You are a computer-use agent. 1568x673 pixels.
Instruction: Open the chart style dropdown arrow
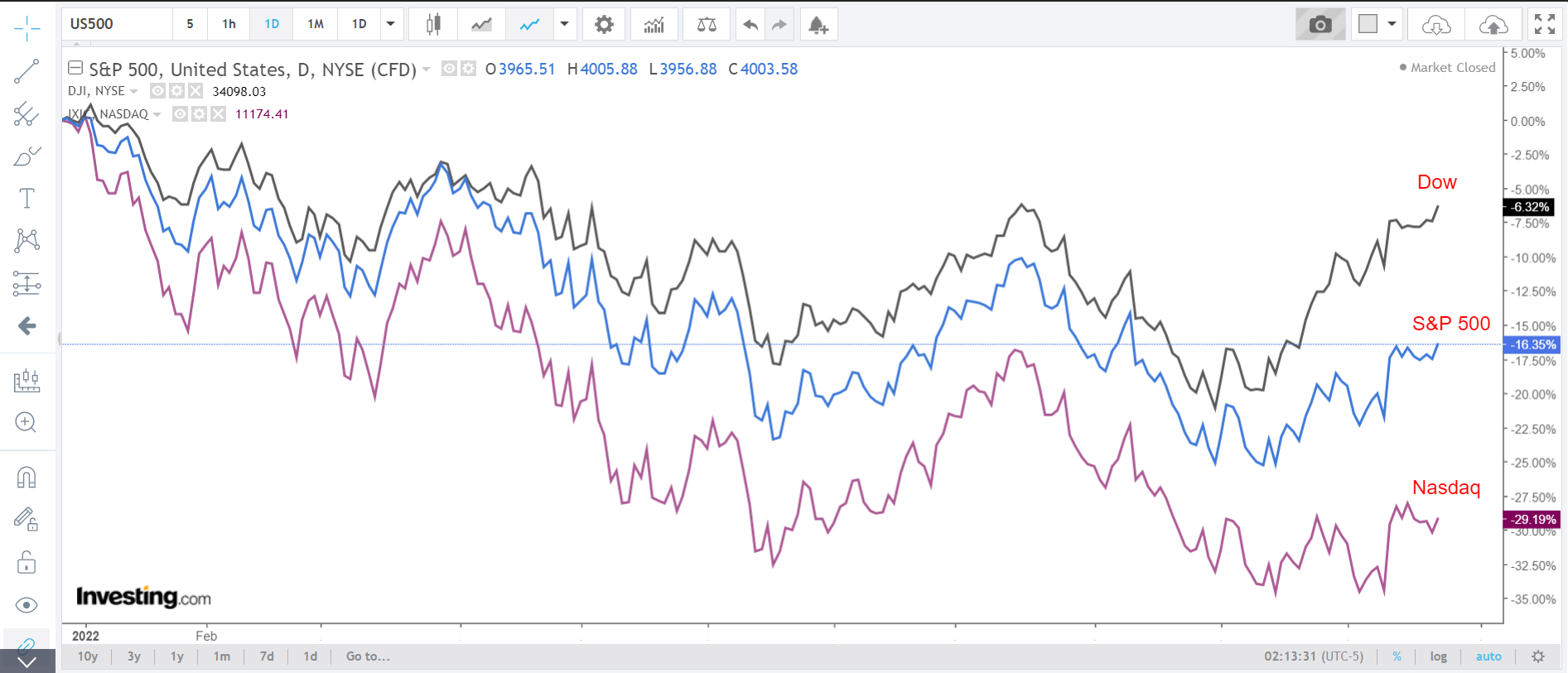click(x=565, y=24)
